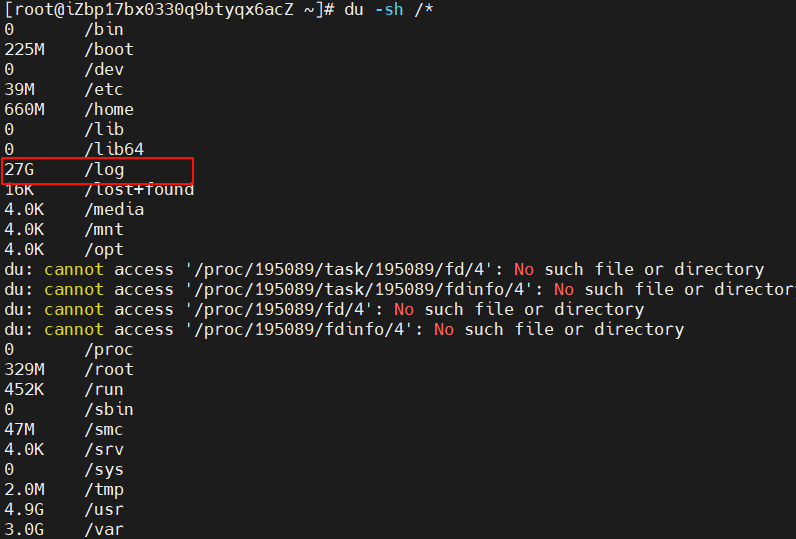Click the red-highlighted /log path
The image size is (796, 539).
point(104,170)
